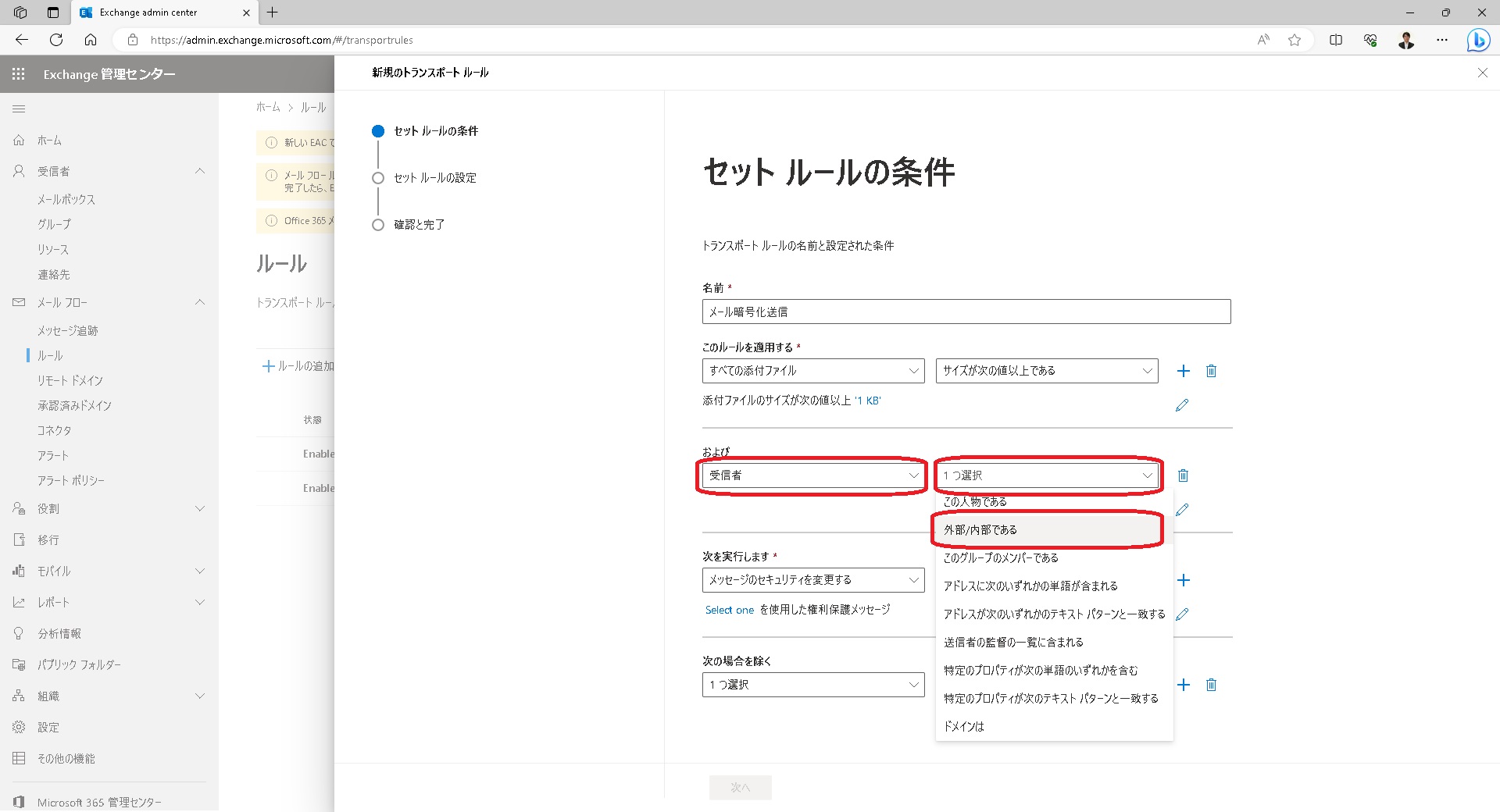Remove the 受信者 condition via trash icon
The image size is (1500, 812).
[x=1183, y=475]
